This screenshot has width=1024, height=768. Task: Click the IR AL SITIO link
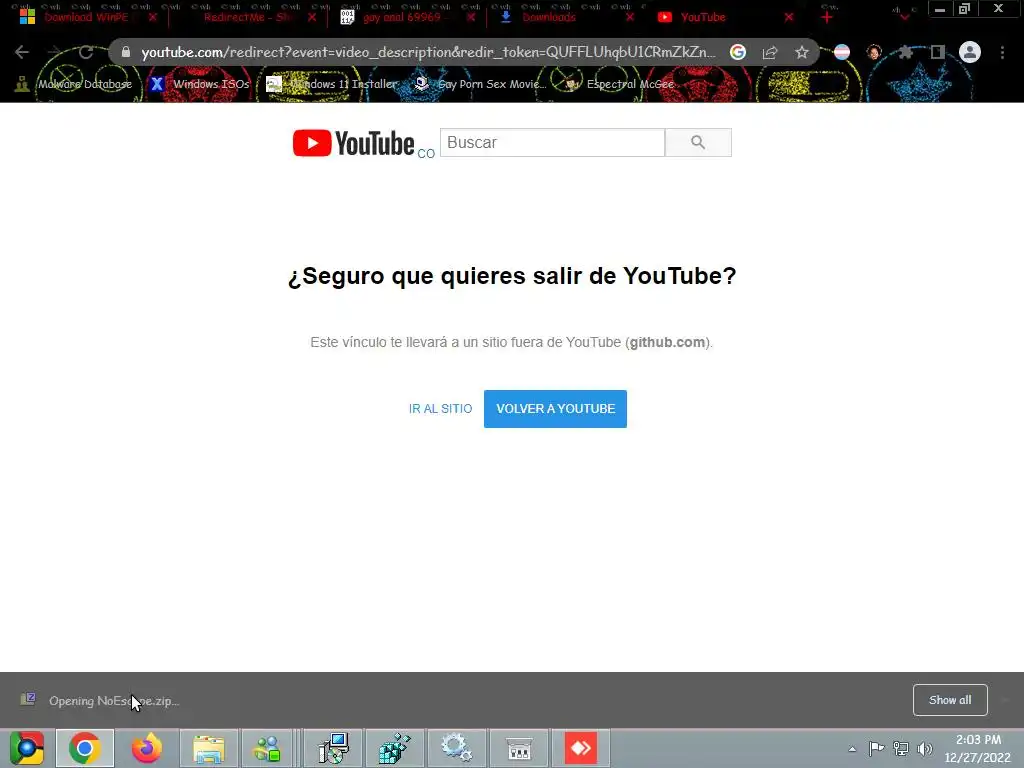[x=440, y=409]
